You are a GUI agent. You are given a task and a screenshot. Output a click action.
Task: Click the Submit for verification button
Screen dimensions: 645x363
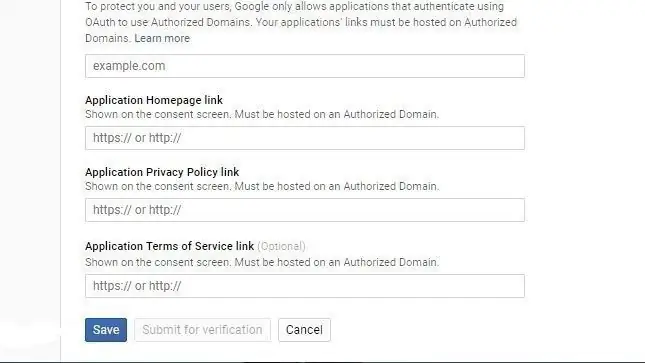click(202, 330)
